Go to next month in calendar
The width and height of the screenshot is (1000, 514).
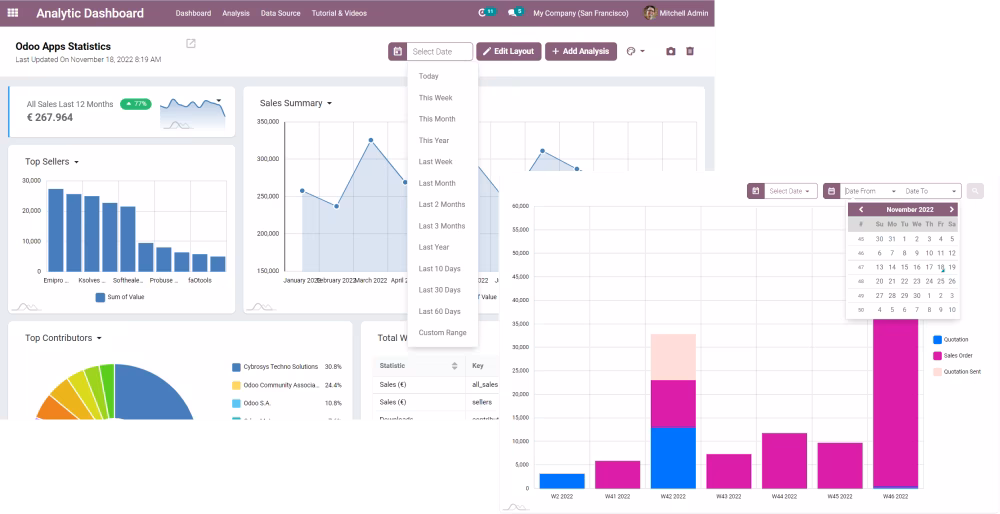pos(952,209)
